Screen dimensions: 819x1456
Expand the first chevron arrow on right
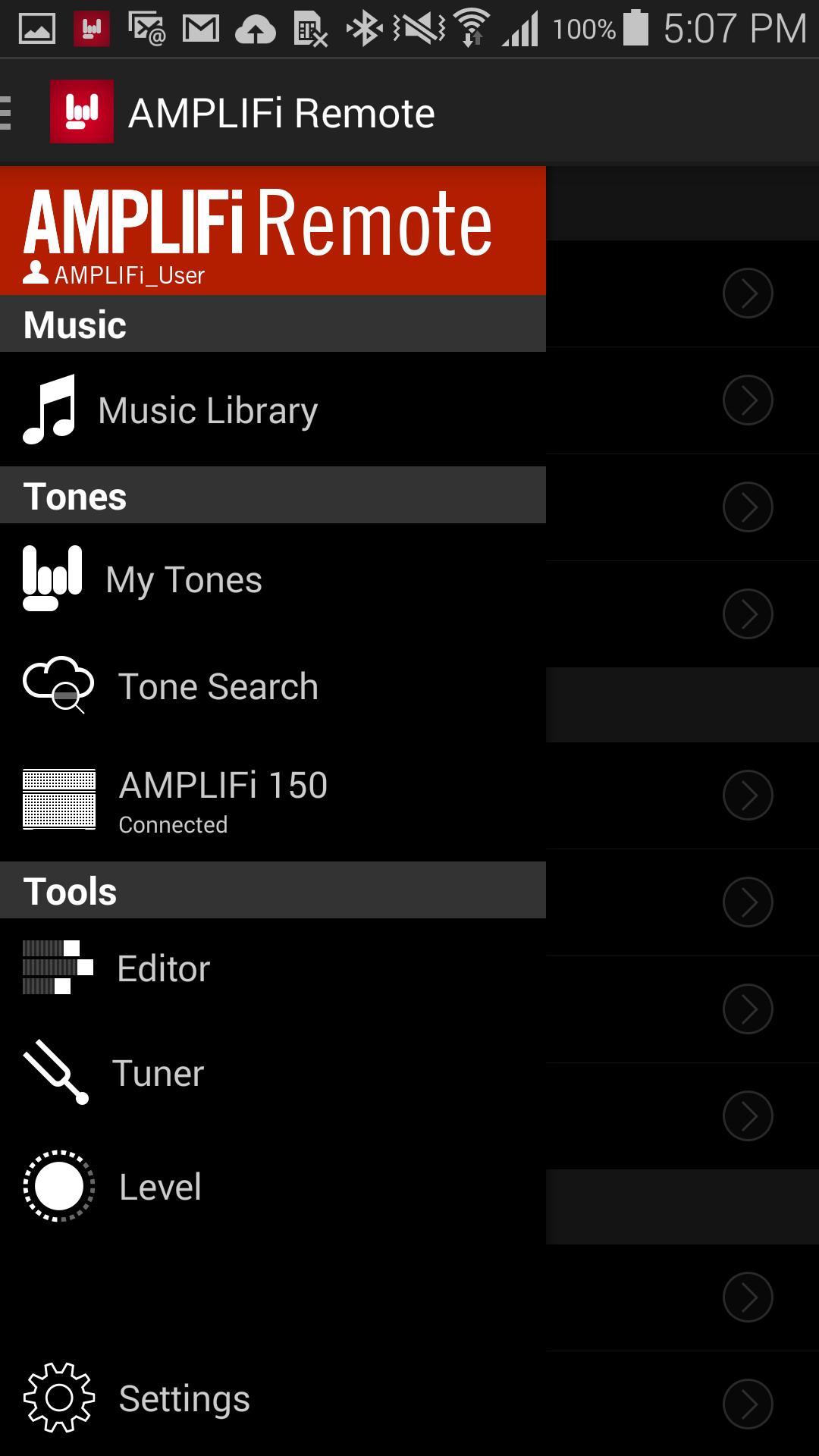coord(748,293)
